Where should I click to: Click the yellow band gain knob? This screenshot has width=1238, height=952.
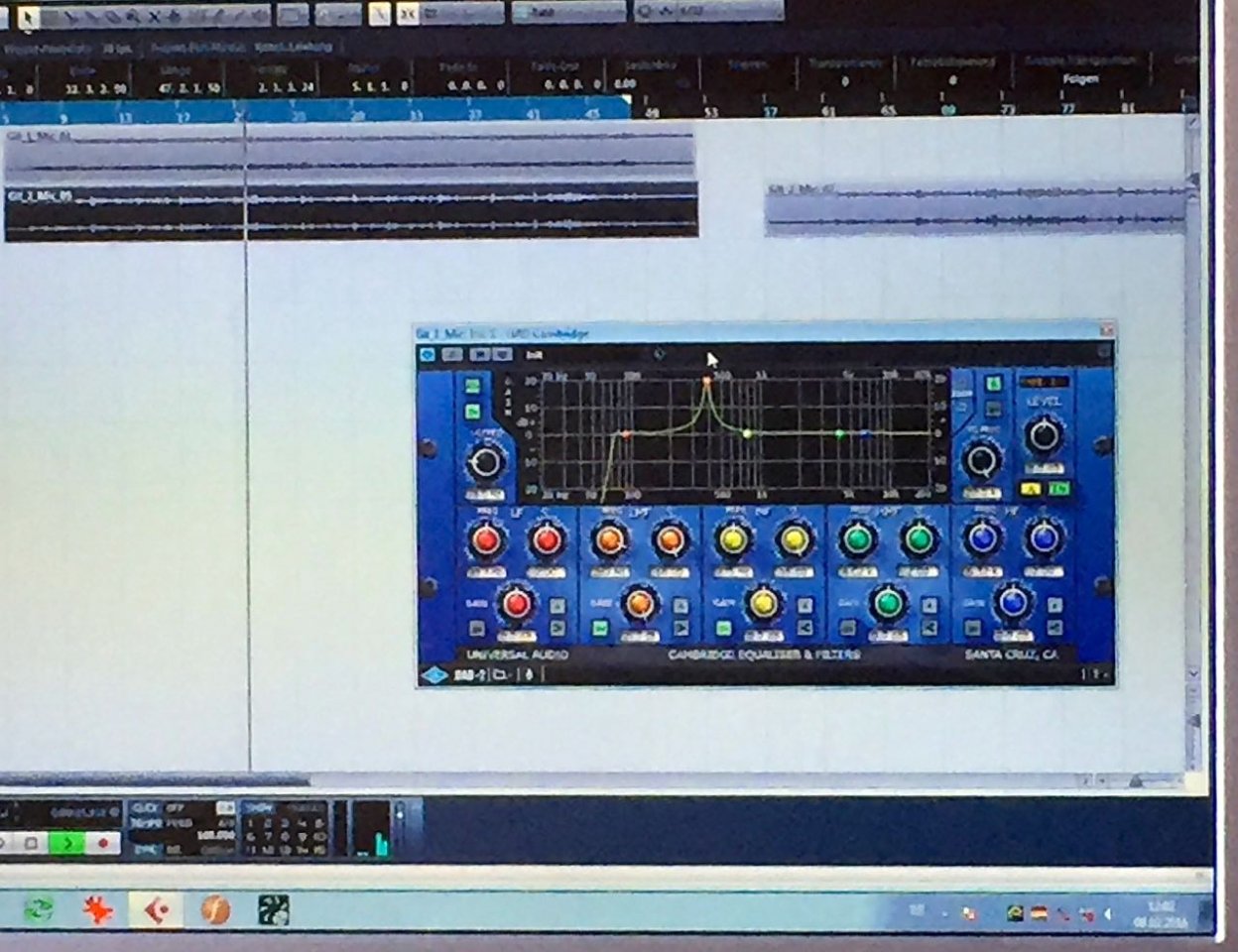point(763,603)
